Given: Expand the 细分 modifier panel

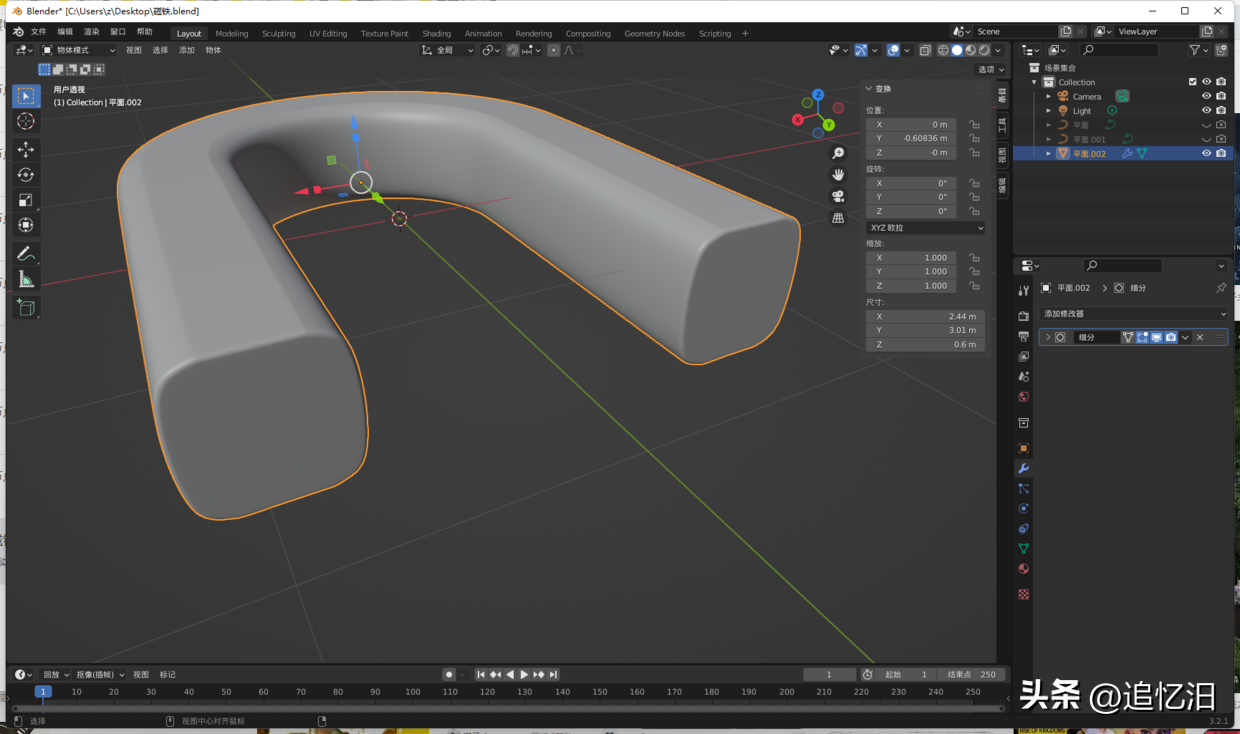Looking at the screenshot, I should tap(1048, 337).
